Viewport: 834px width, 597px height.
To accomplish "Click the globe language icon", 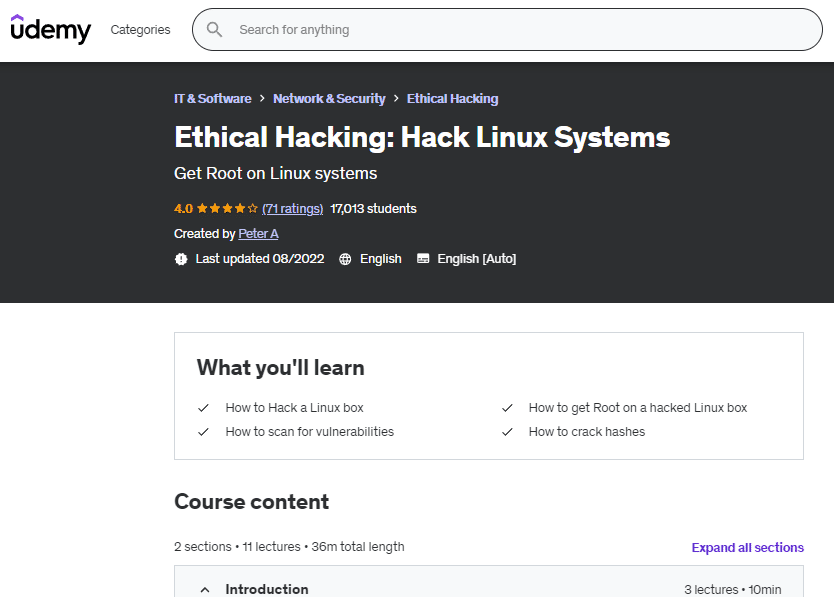I will [345, 259].
